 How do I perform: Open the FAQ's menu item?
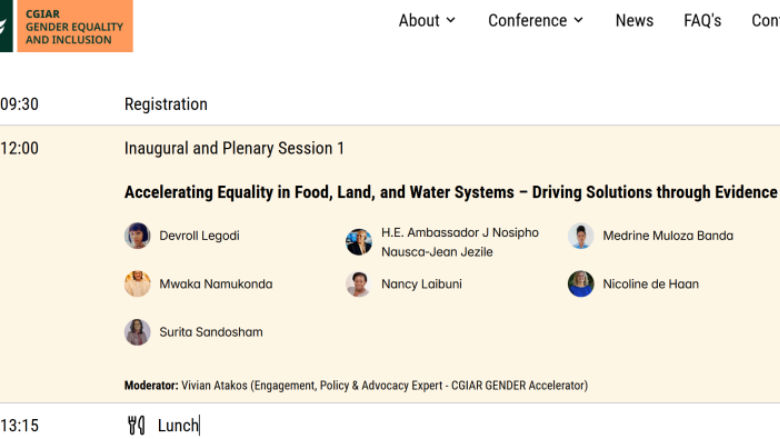702,20
